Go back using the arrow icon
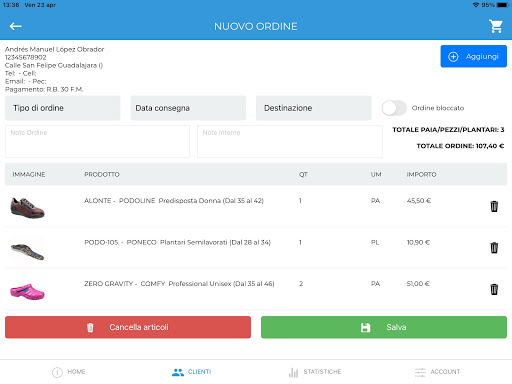The height and width of the screenshot is (384, 512). (15, 26)
